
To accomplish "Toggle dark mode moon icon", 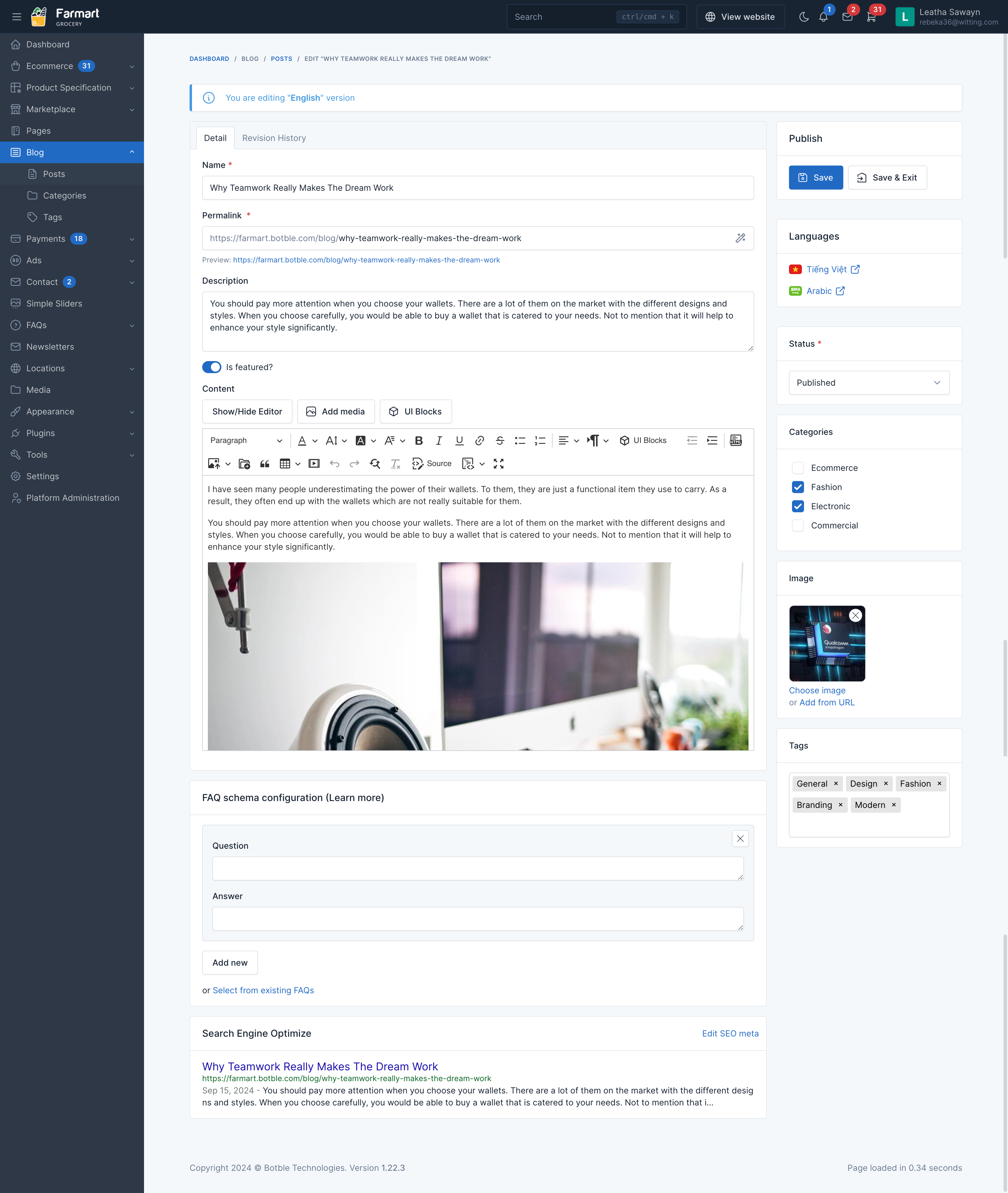I will pos(803,16).
